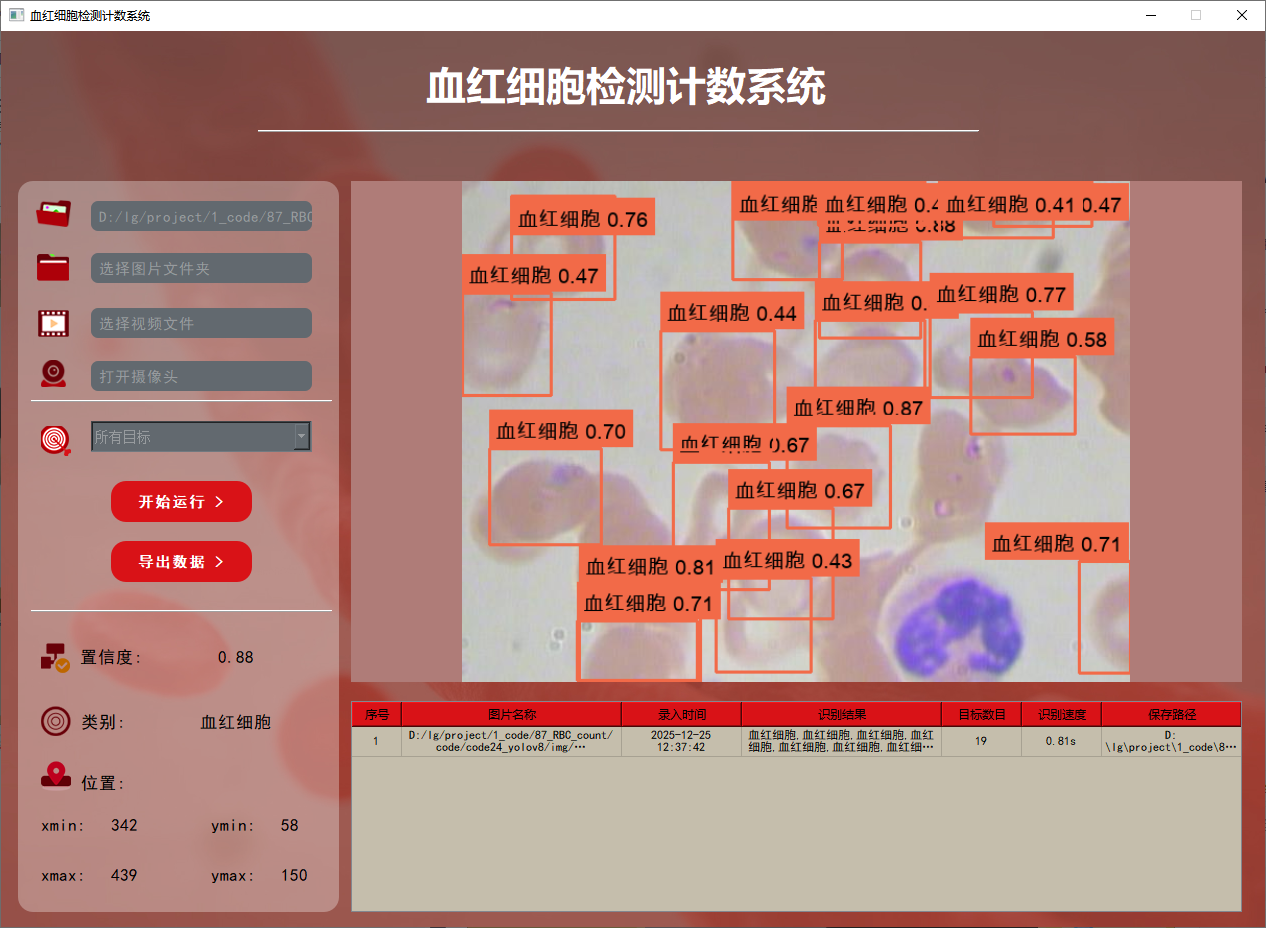Click detection label 血红细胞 0.77

coord(1001,294)
